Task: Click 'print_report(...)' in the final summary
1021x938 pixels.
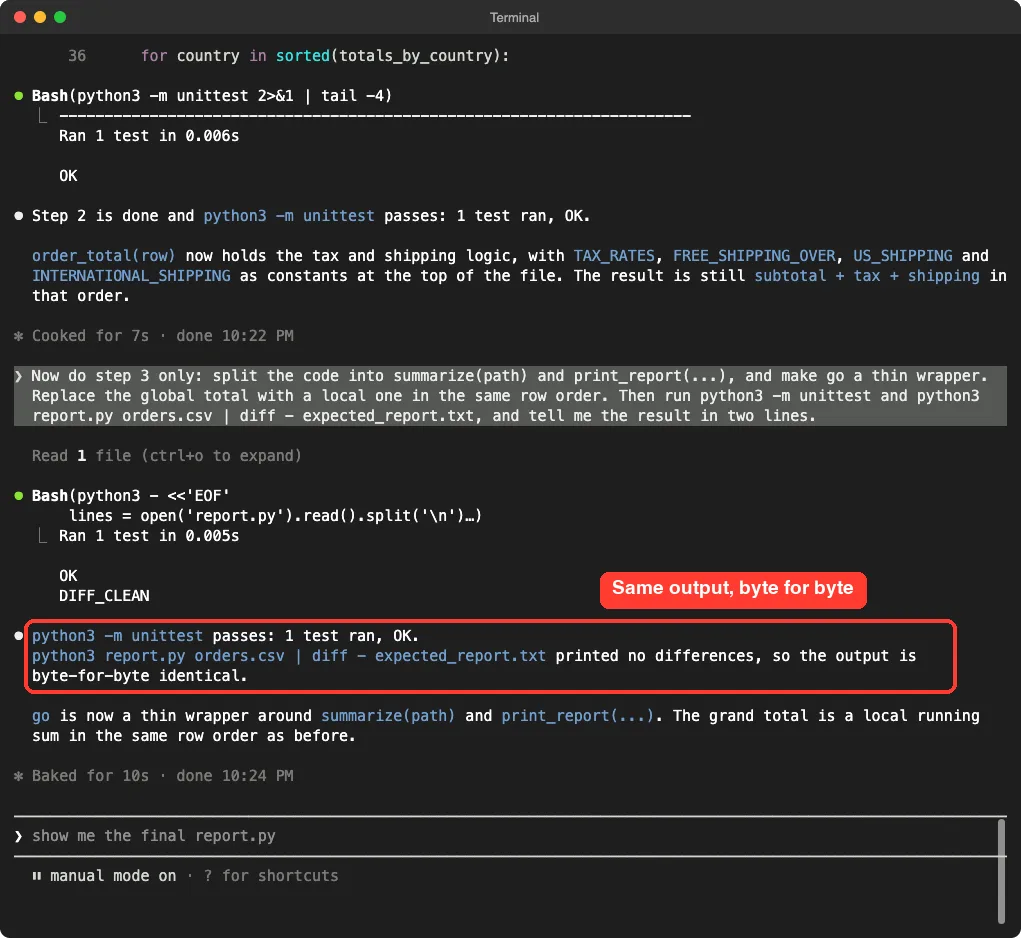Action: [577, 716]
